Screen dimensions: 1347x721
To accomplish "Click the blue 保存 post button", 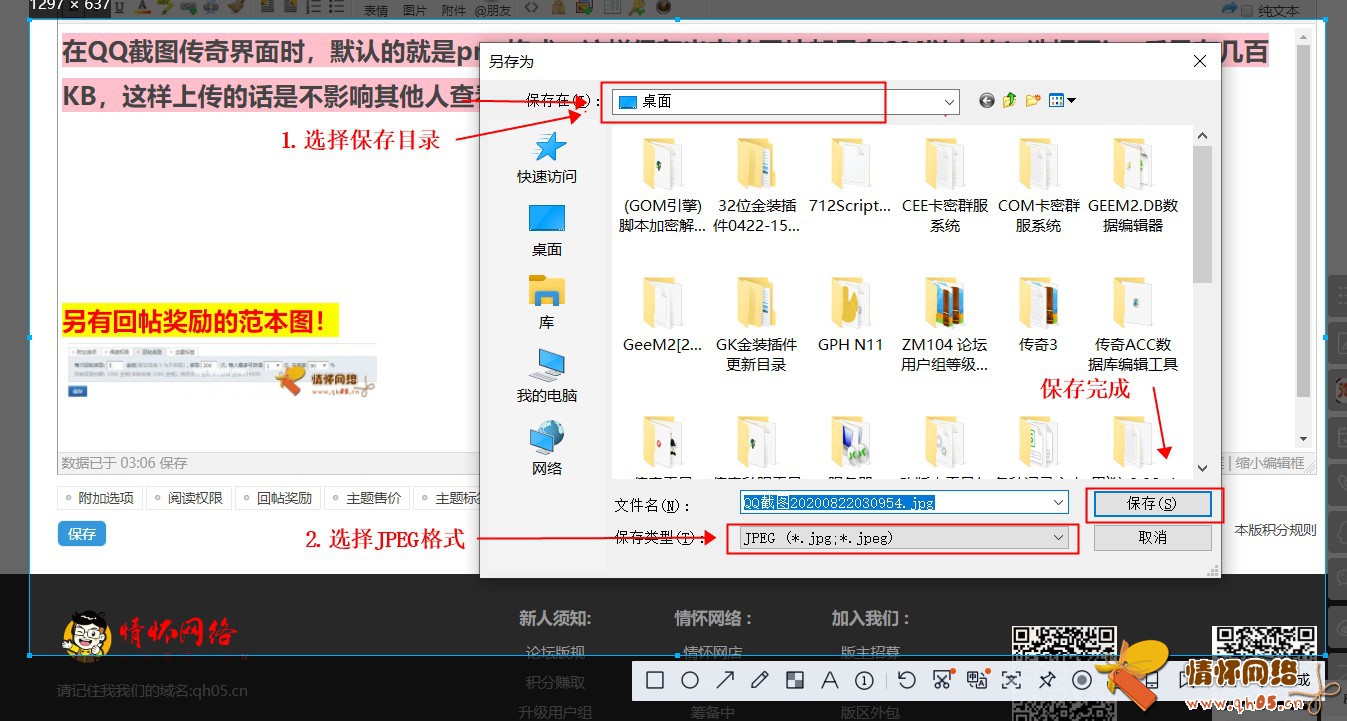I will coord(82,534).
